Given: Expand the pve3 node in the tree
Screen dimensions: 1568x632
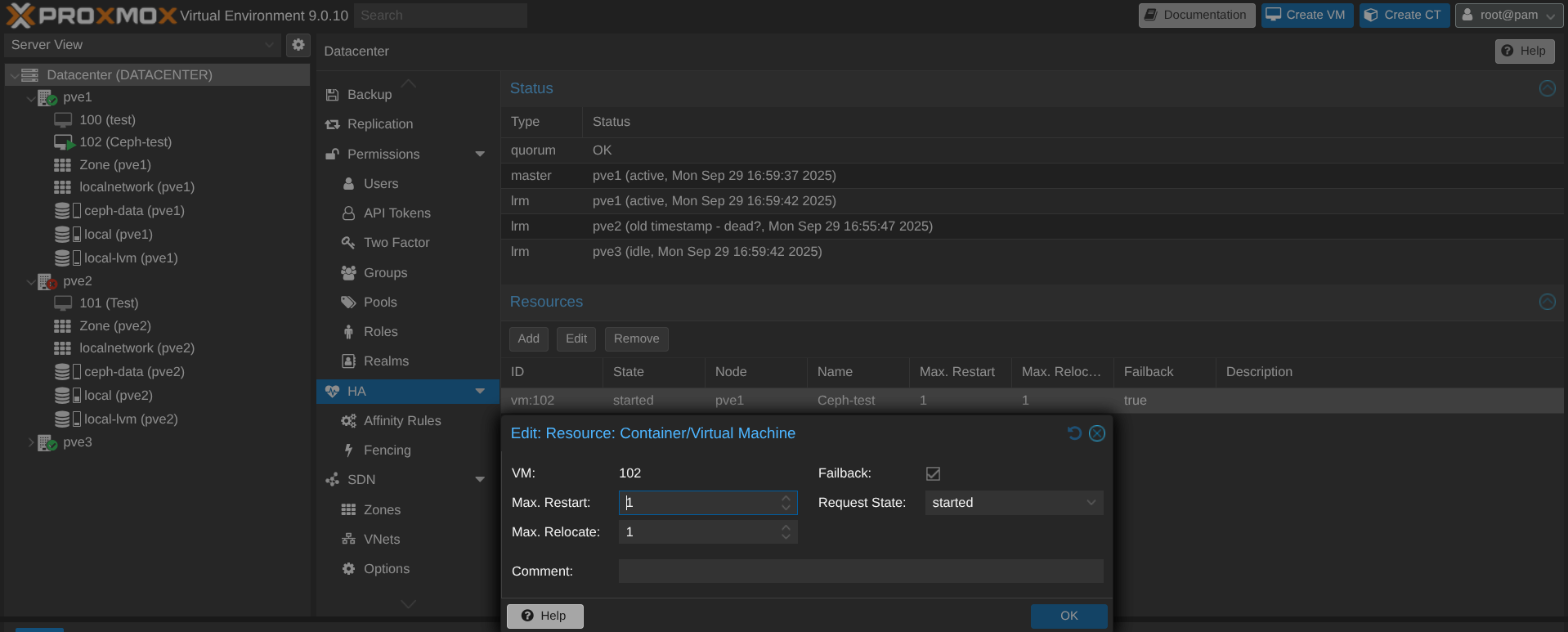Looking at the screenshot, I should pos(31,442).
